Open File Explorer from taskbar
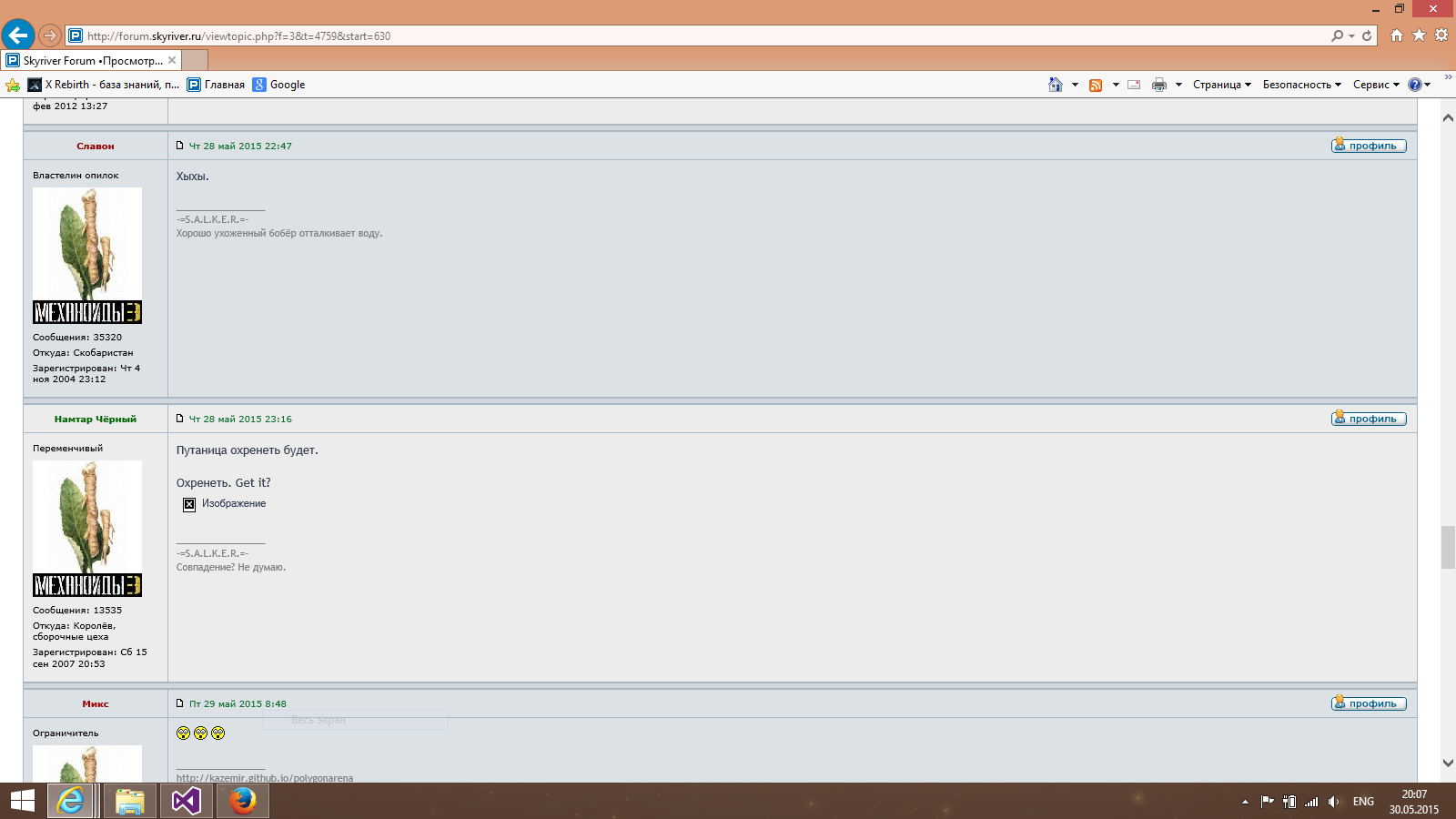 (130, 801)
